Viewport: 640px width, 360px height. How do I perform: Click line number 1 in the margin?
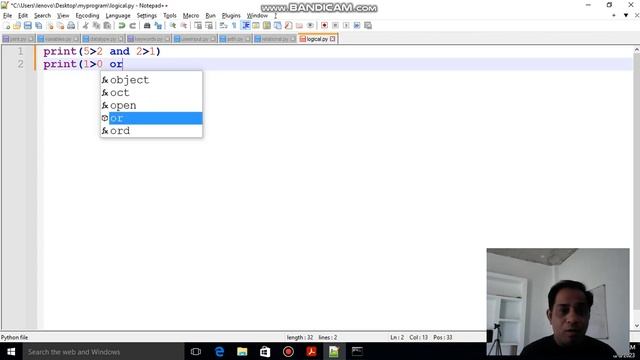(20, 51)
